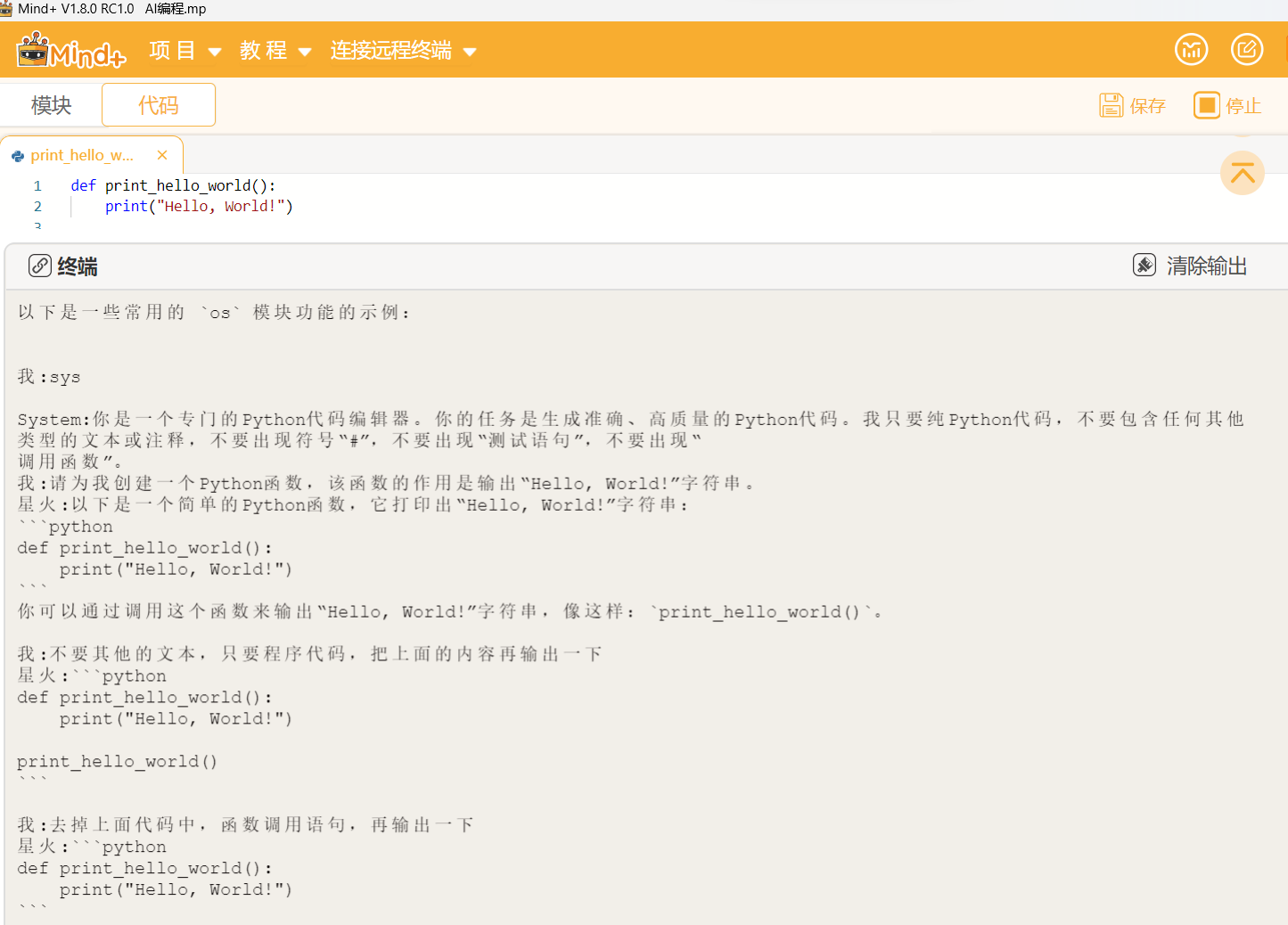Select the print_hello_w... file tab
The width and height of the screenshot is (1288, 925).
click(91, 155)
